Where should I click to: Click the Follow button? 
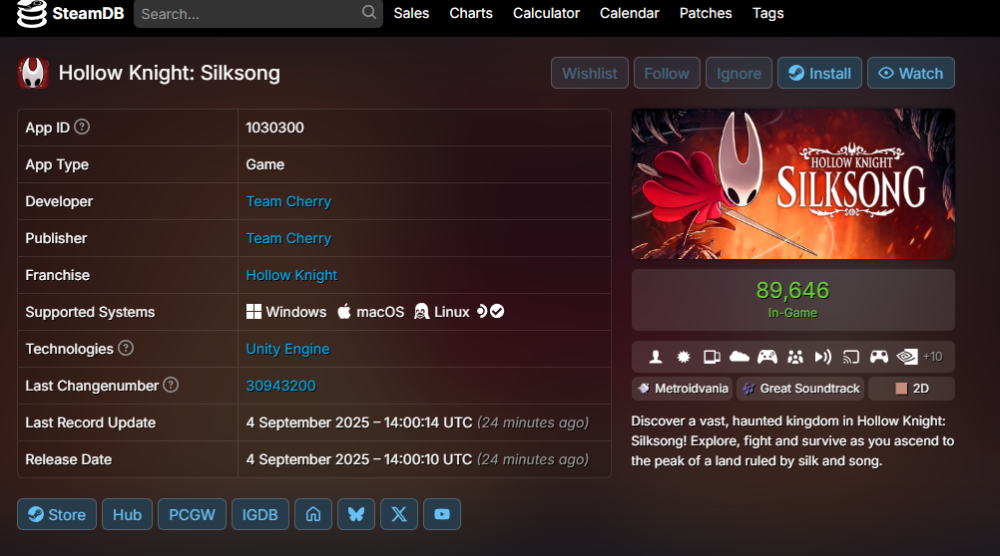tap(666, 73)
